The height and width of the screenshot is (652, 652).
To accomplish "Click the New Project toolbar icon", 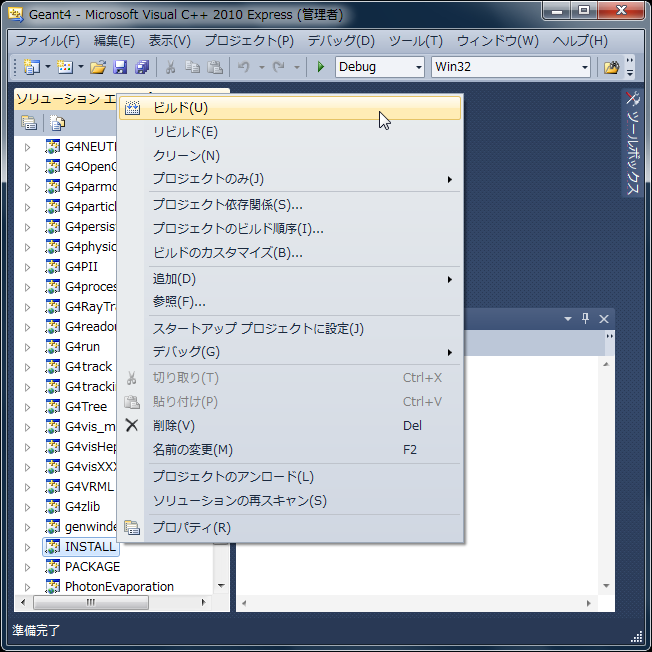I will tap(32, 67).
